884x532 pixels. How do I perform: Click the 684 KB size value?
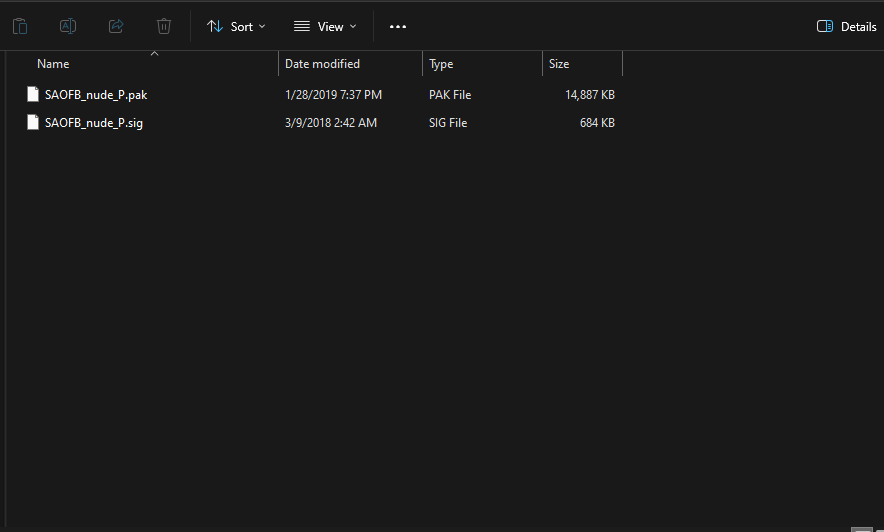(597, 123)
